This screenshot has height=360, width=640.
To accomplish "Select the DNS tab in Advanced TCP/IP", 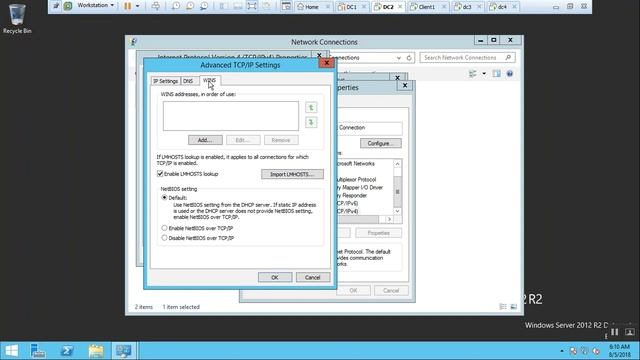I will 188,81.
